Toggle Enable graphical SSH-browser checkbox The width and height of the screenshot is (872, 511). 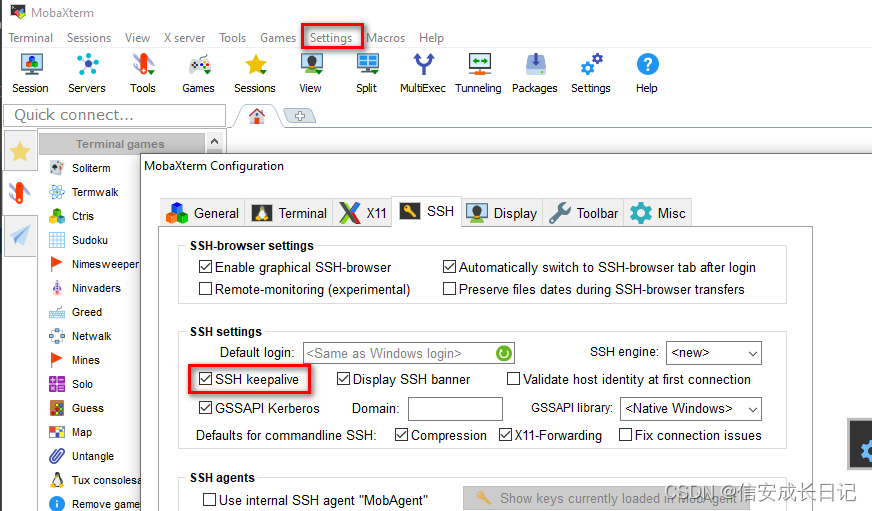point(205,267)
